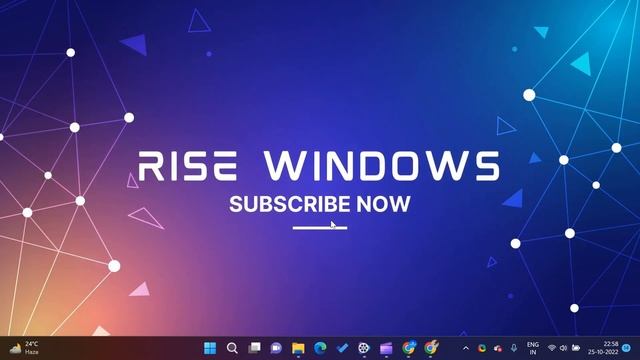Launch Teams Chat from taskbar
The width and height of the screenshot is (640, 360).
click(x=276, y=348)
